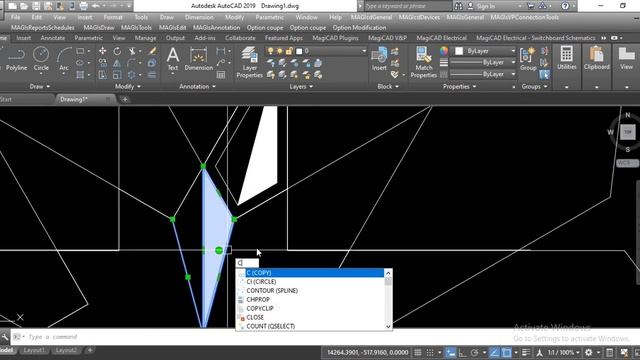Screen dimensions: 640x360
Task: Choose C (COPY) from autocomplete list
Action: coord(314,273)
